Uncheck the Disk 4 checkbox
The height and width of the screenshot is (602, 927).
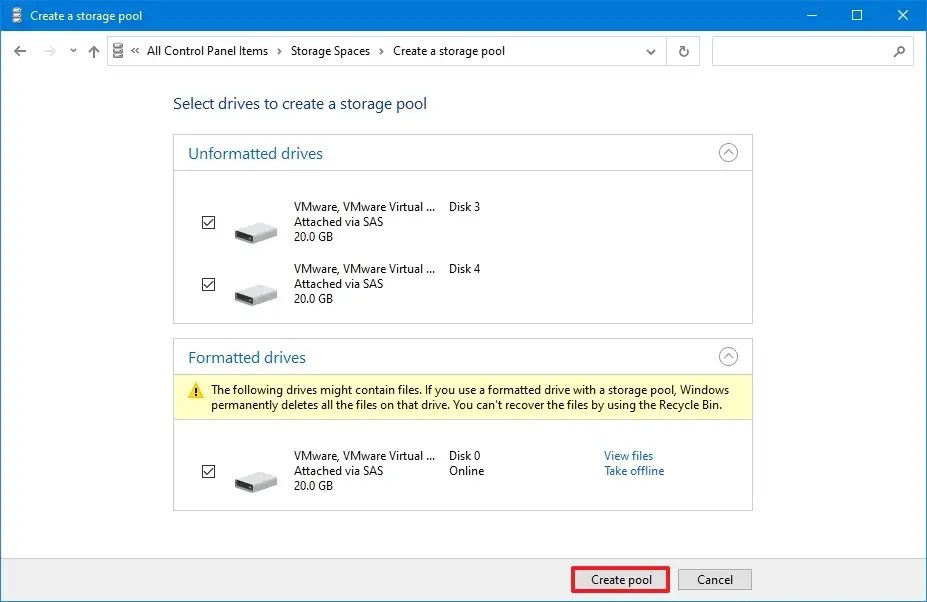209,284
